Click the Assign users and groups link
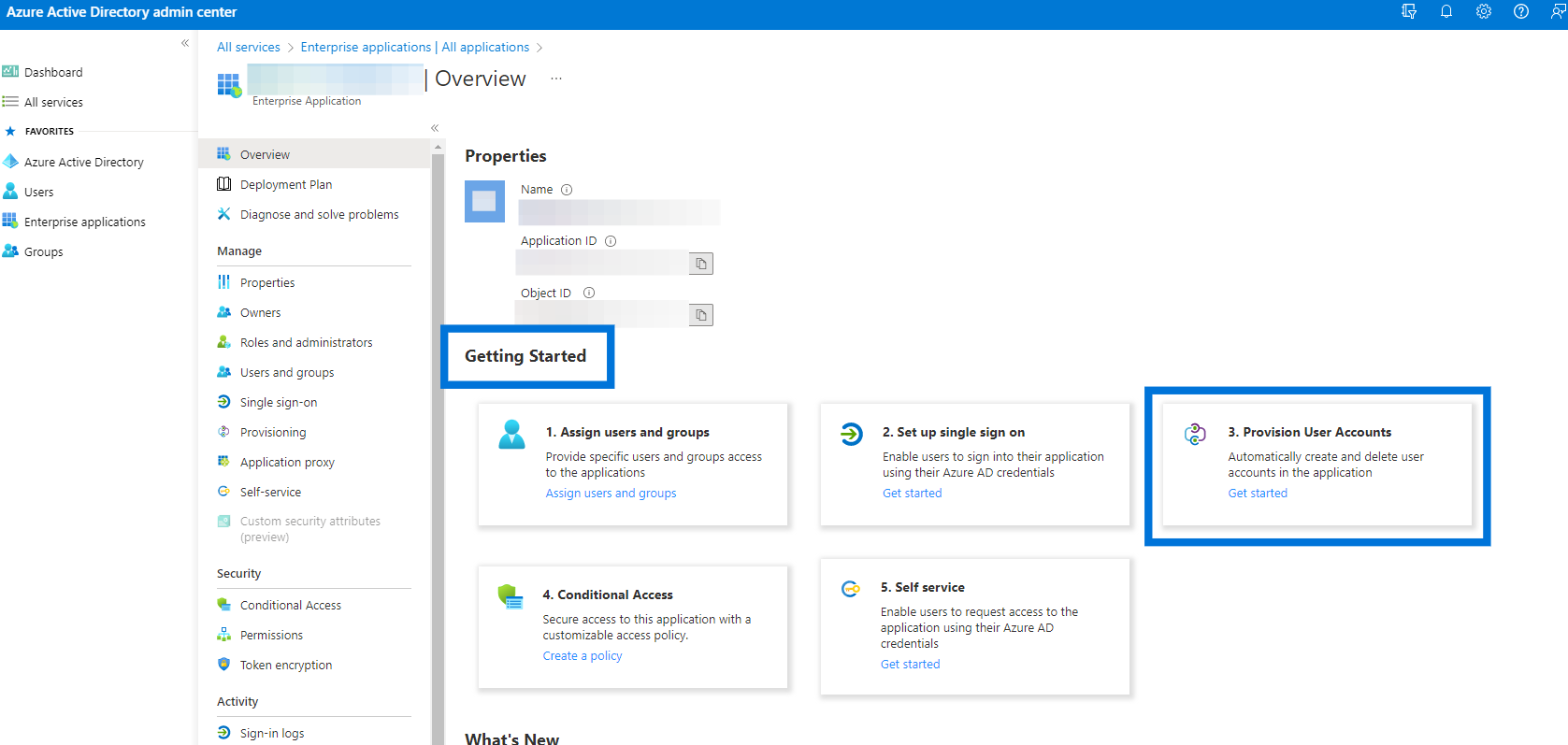The height and width of the screenshot is (745, 1568). point(611,494)
